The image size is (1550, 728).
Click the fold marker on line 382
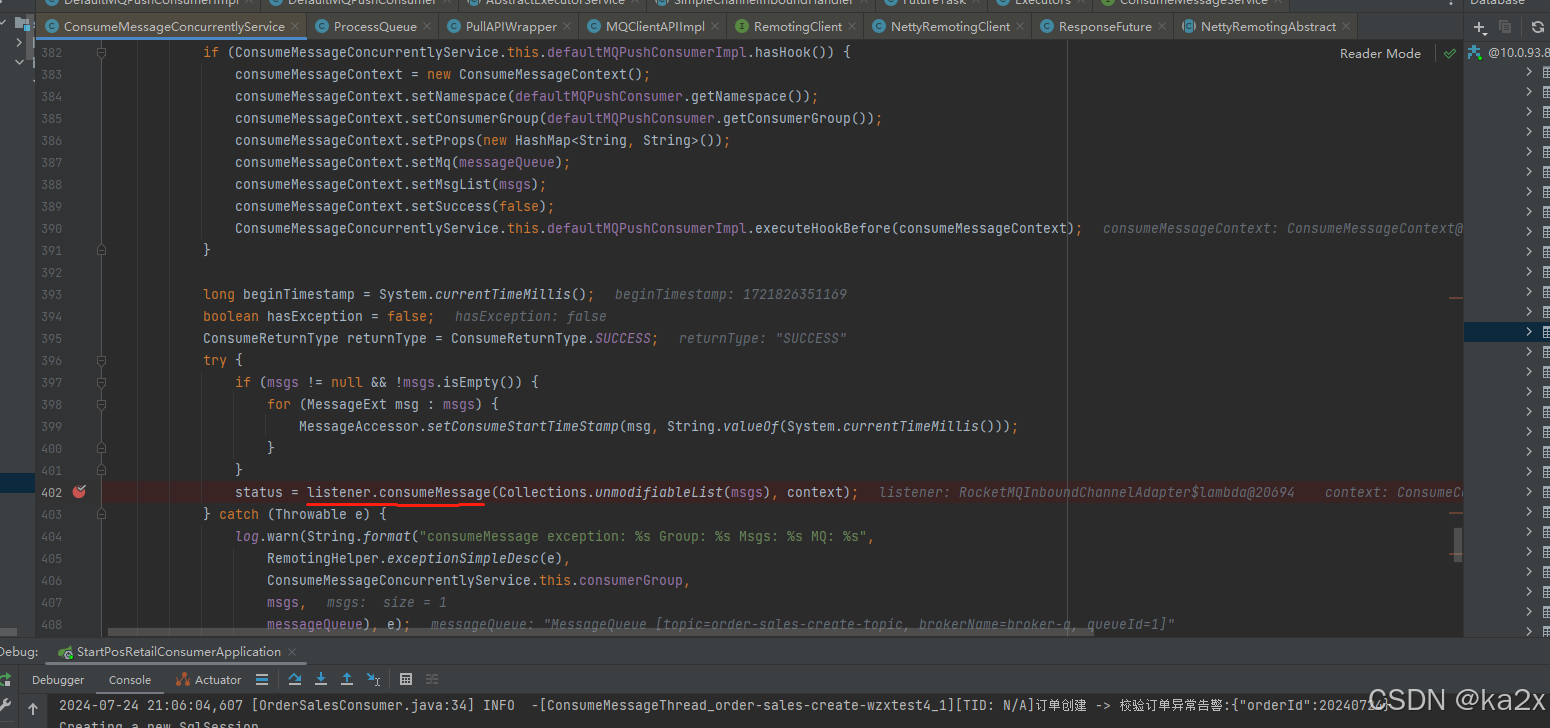tap(101, 52)
